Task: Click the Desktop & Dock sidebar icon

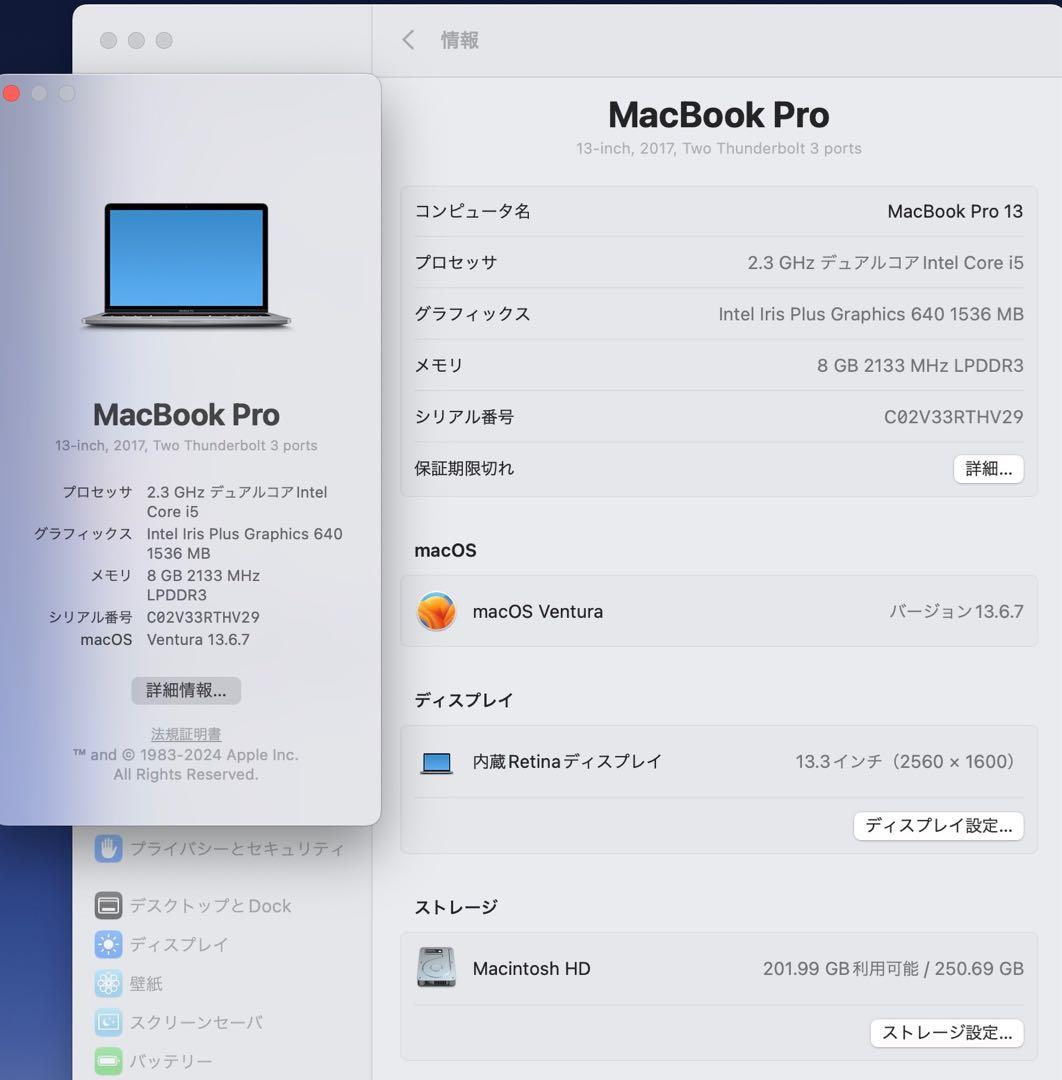Action: (x=107, y=906)
